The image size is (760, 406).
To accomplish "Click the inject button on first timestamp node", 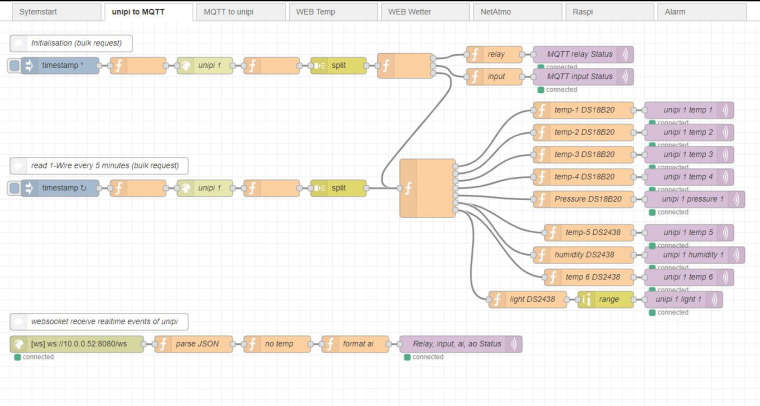I will click(14, 66).
